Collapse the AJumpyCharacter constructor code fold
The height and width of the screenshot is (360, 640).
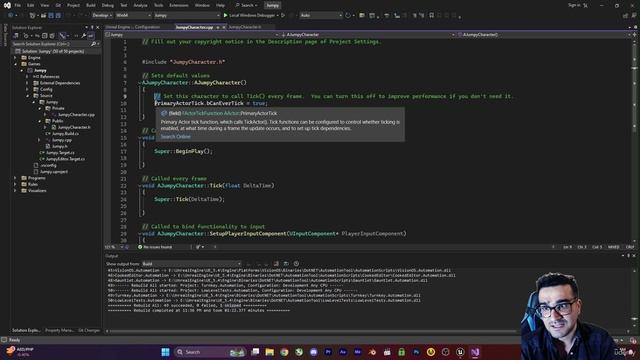click(139, 83)
